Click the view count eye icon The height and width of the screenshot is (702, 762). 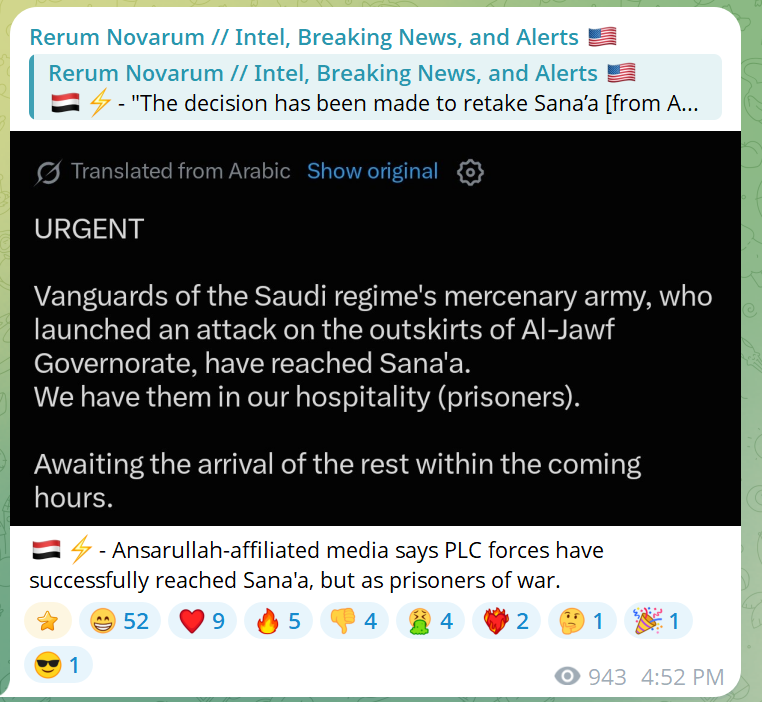coord(567,676)
